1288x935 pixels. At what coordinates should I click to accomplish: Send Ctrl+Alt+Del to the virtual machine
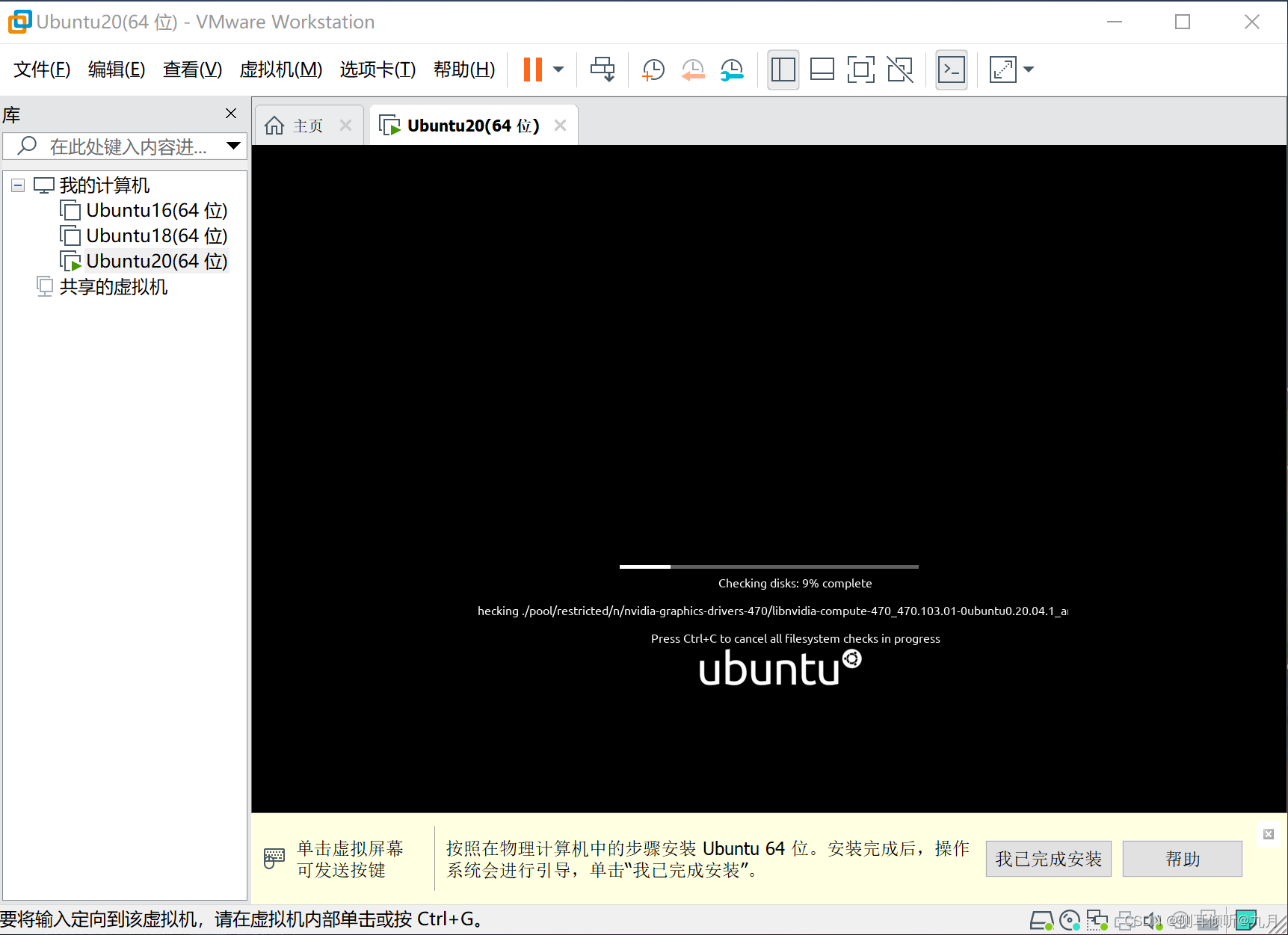pos(603,70)
